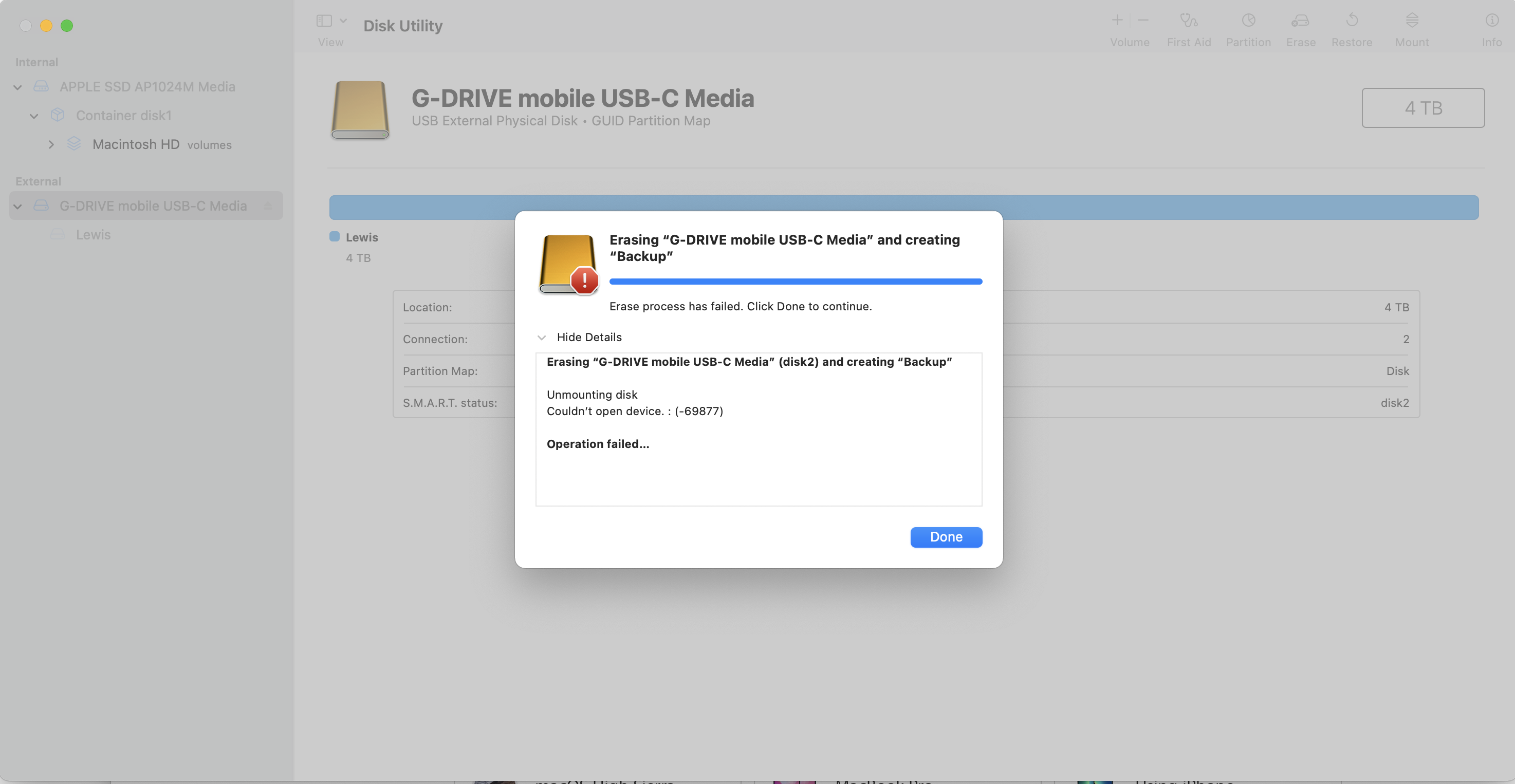Select Lewis volume in sidebar
The image size is (1515, 784).
click(93, 235)
